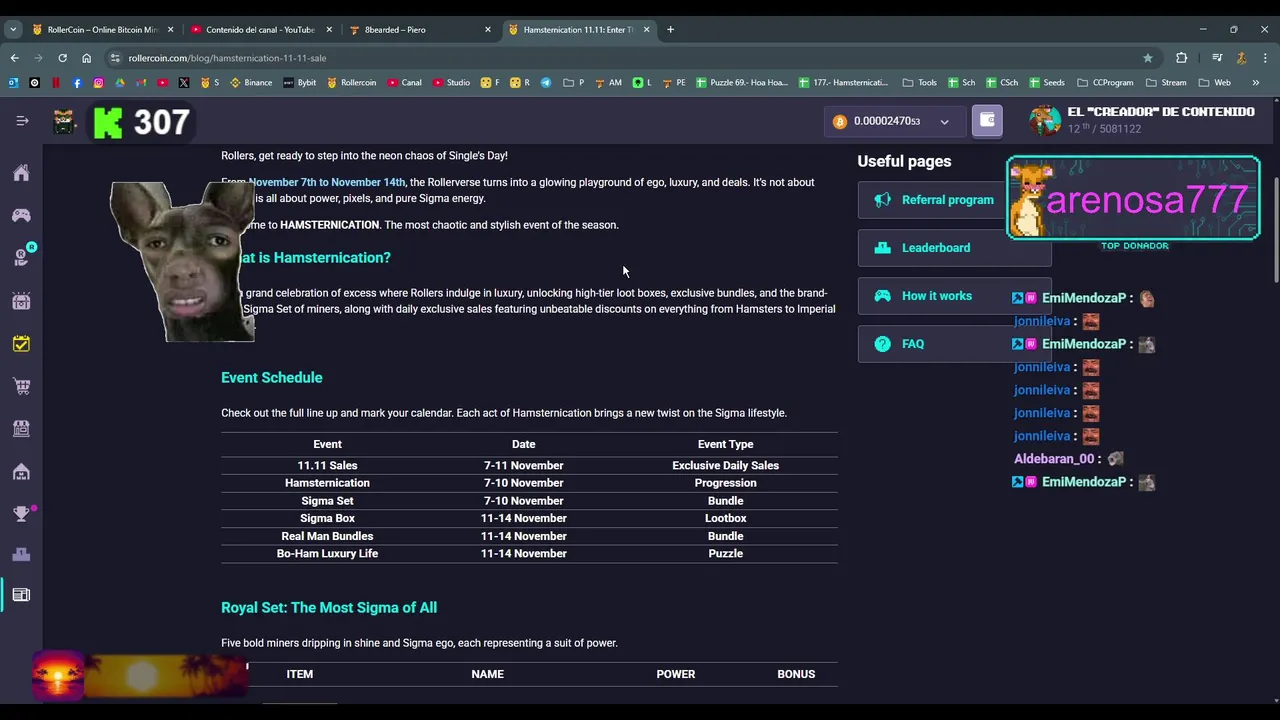This screenshot has height=720, width=1280.
Task: Open the shopping cart store icon
Action: pos(21,386)
